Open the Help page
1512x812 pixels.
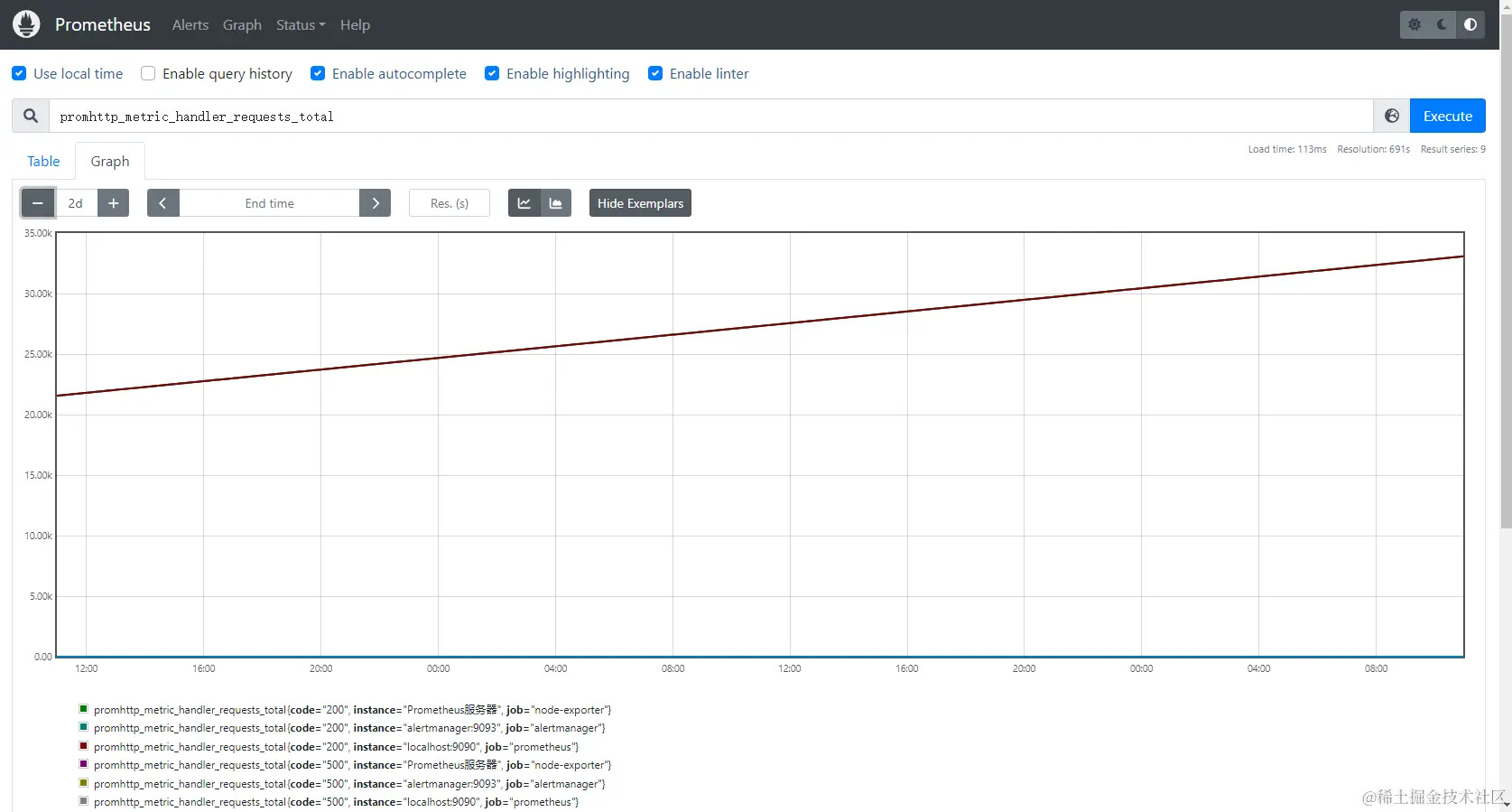click(x=355, y=24)
